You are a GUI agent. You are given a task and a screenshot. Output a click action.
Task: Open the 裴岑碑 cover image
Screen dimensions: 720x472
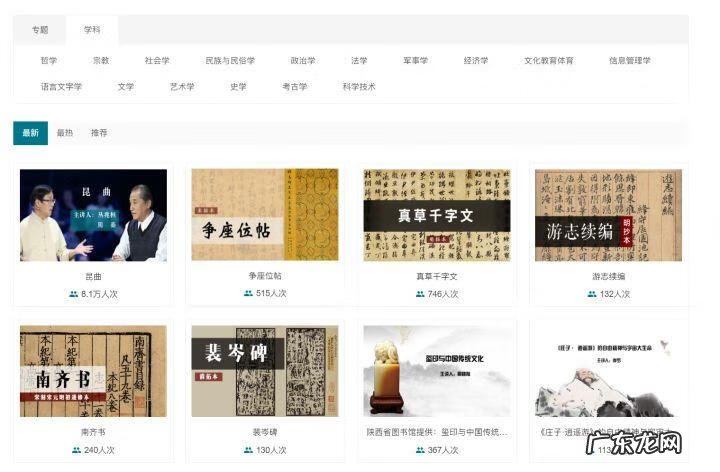pyautogui.click(x=265, y=371)
